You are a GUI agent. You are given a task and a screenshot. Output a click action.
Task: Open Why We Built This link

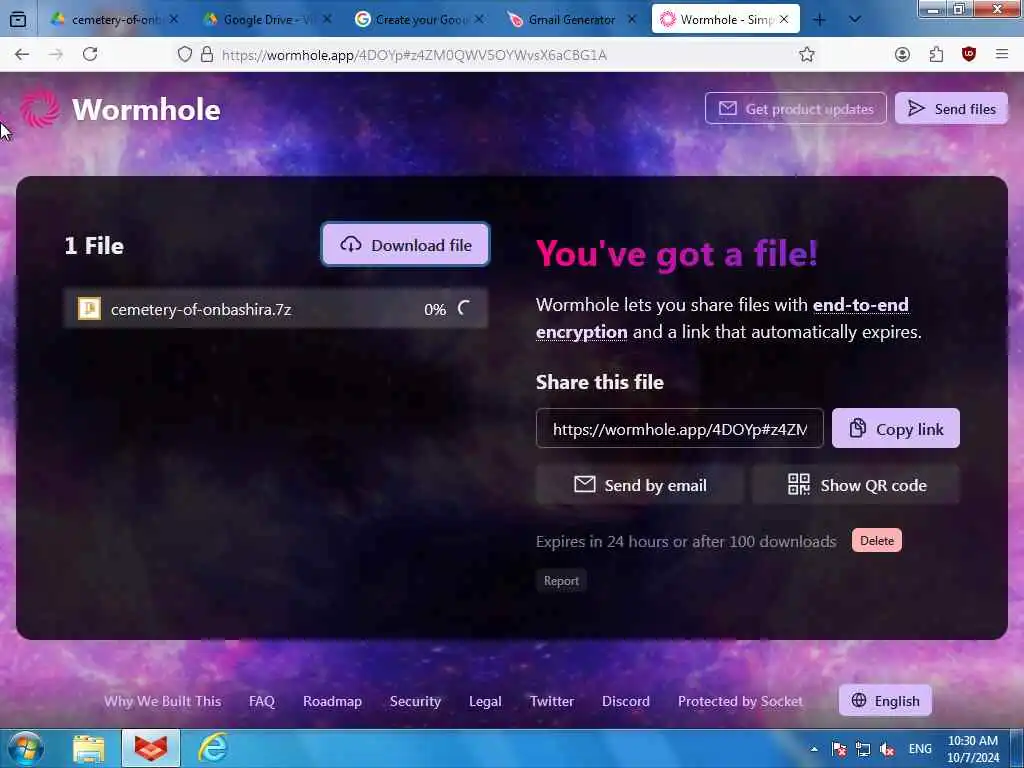(162, 701)
